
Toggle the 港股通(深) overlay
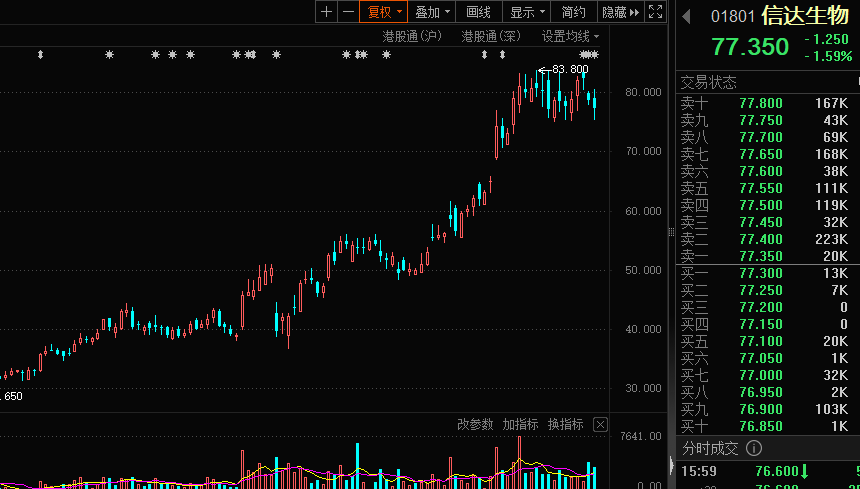(491, 36)
